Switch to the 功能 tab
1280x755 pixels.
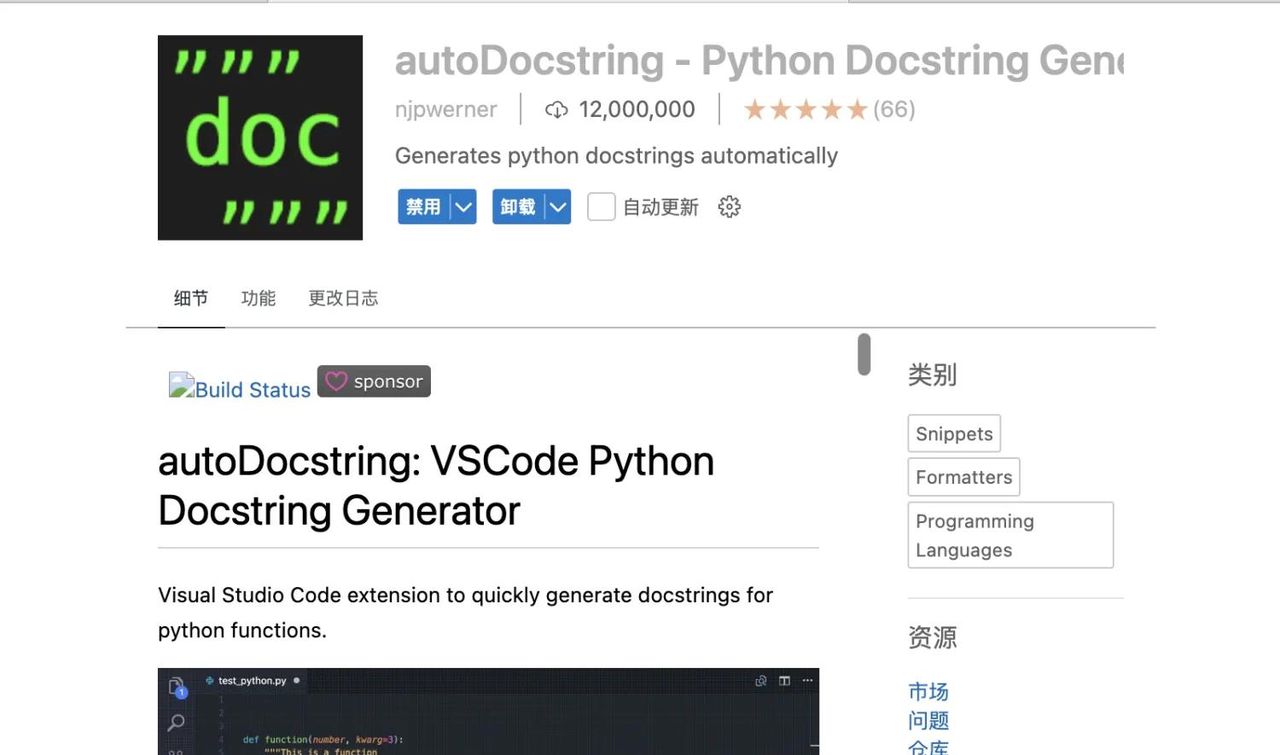tap(258, 297)
